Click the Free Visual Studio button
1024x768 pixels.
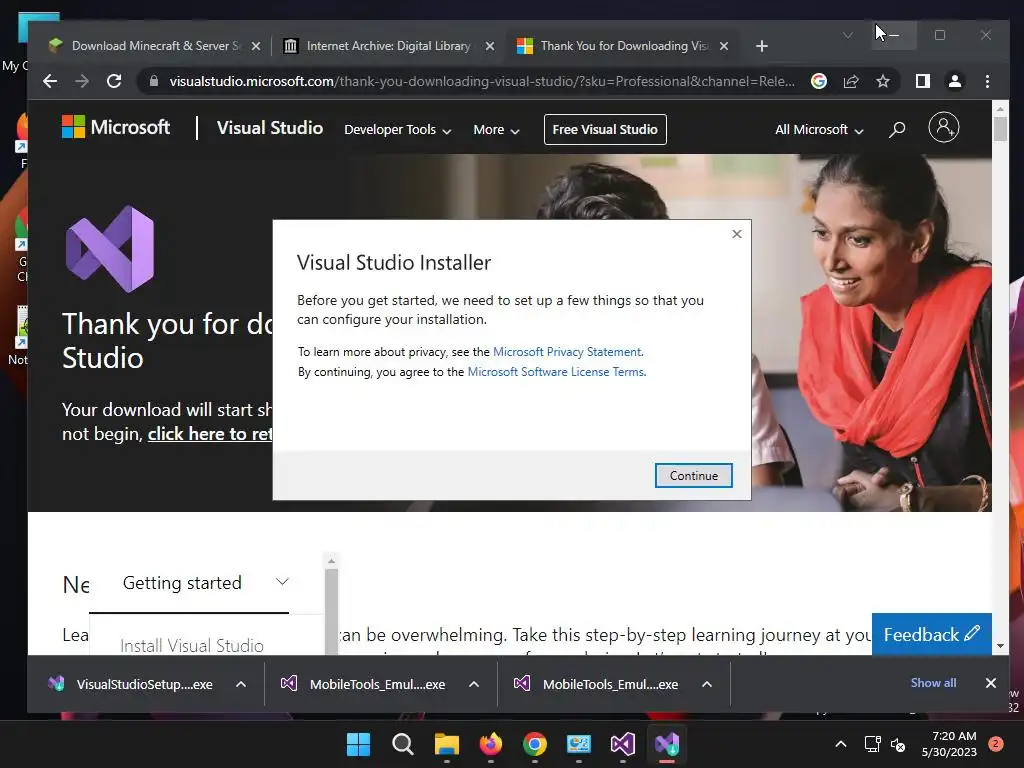(x=605, y=129)
